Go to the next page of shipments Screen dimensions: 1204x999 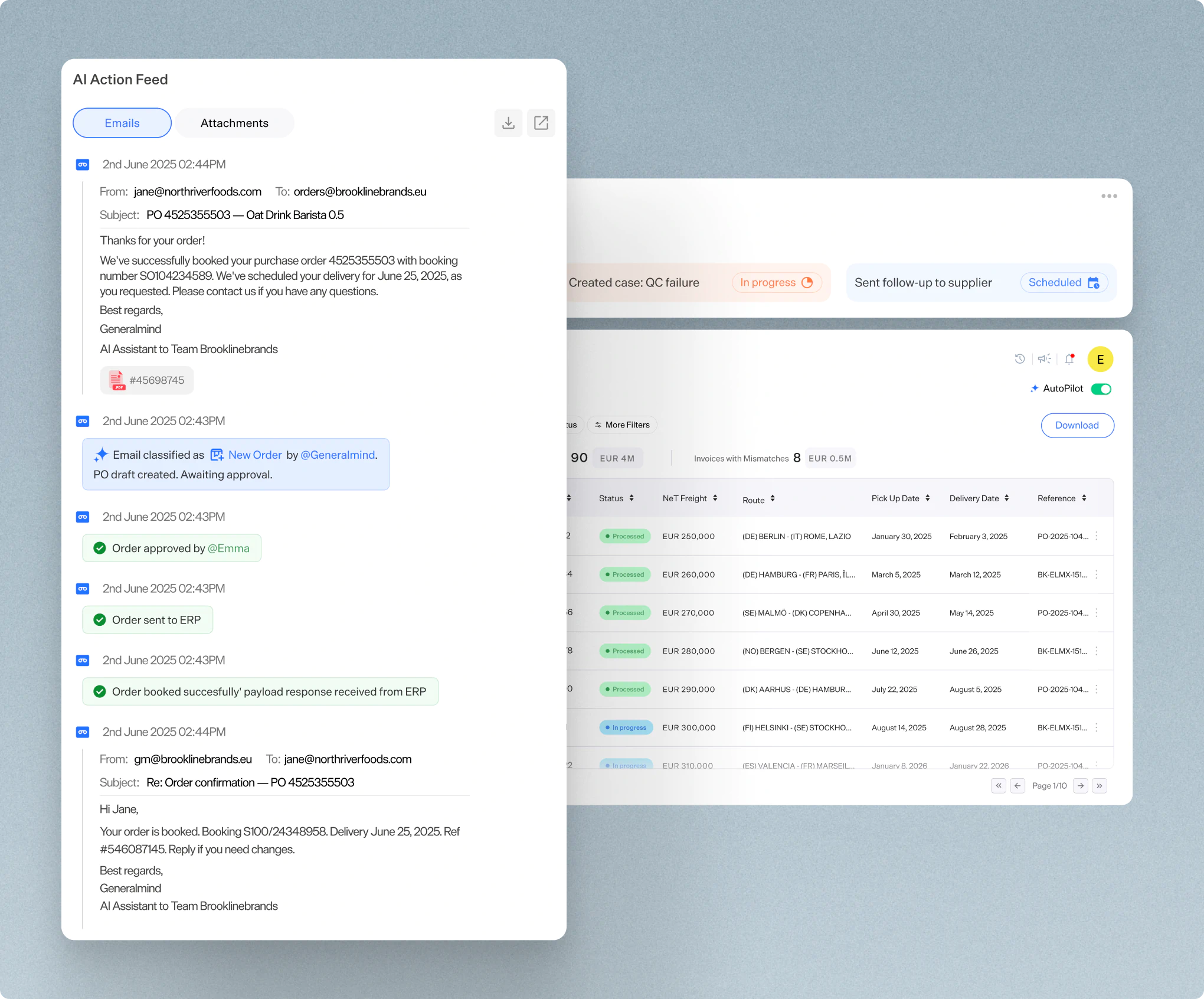1081,786
